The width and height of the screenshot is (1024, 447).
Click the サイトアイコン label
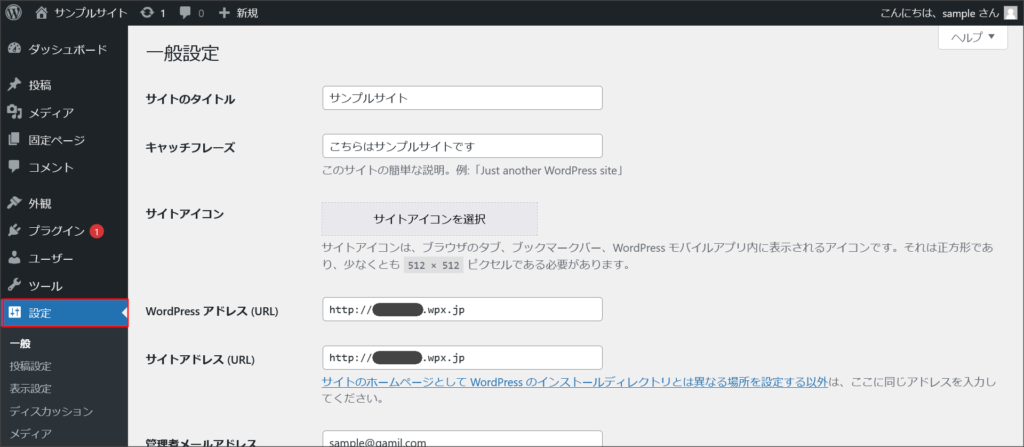[185, 214]
